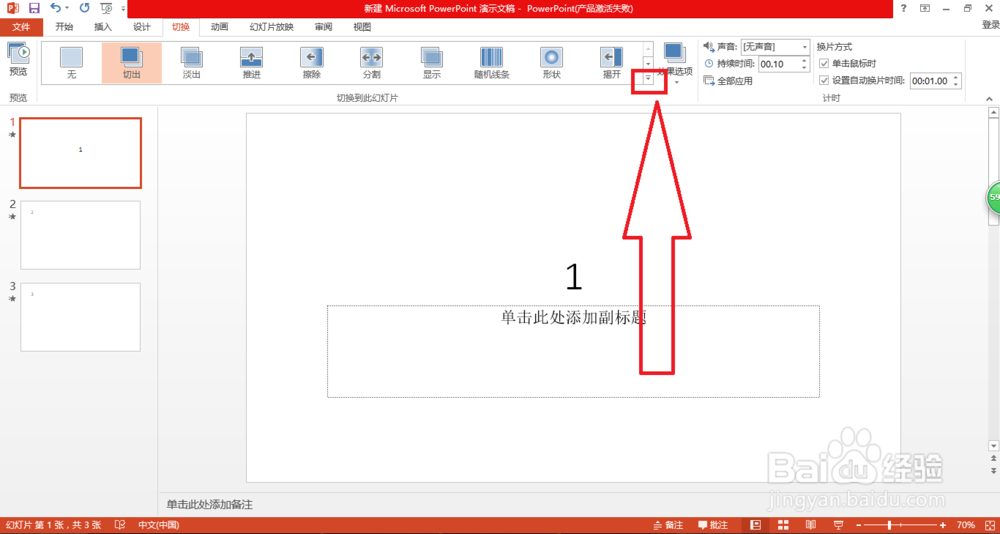
Task: Move the transition gallery down one row
Action: 648,64
